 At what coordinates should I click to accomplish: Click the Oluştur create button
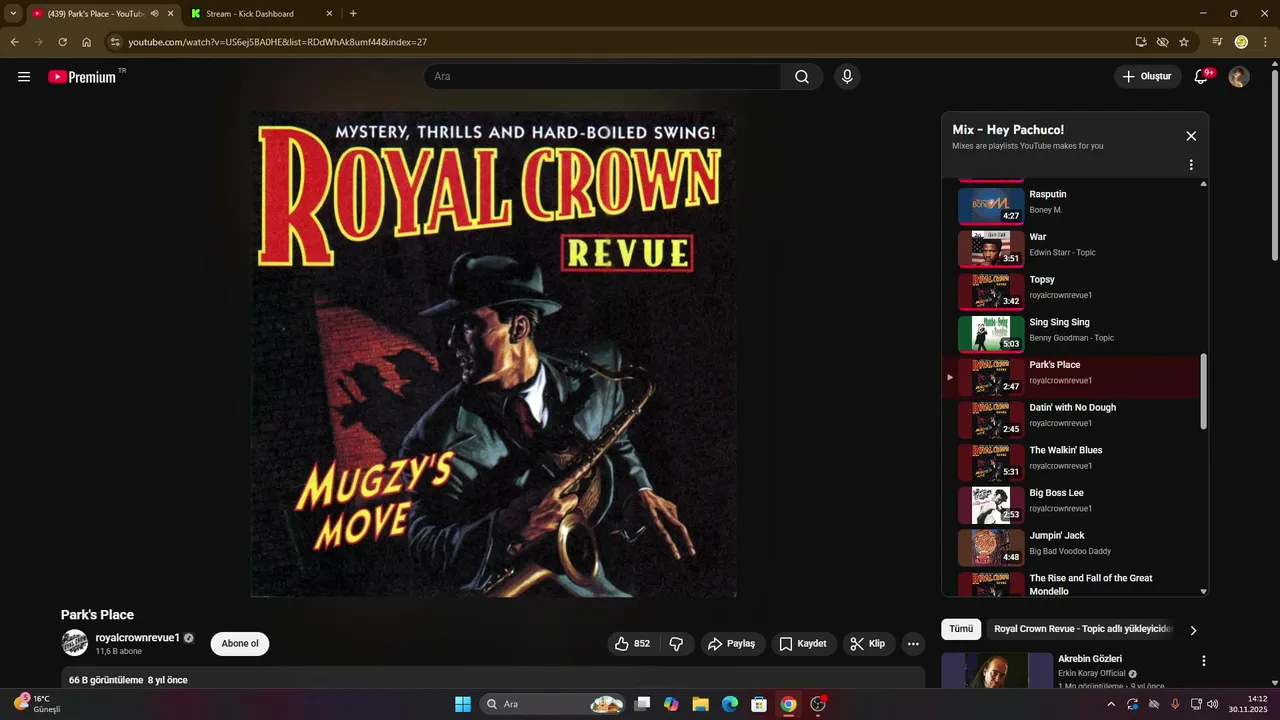coord(1147,77)
